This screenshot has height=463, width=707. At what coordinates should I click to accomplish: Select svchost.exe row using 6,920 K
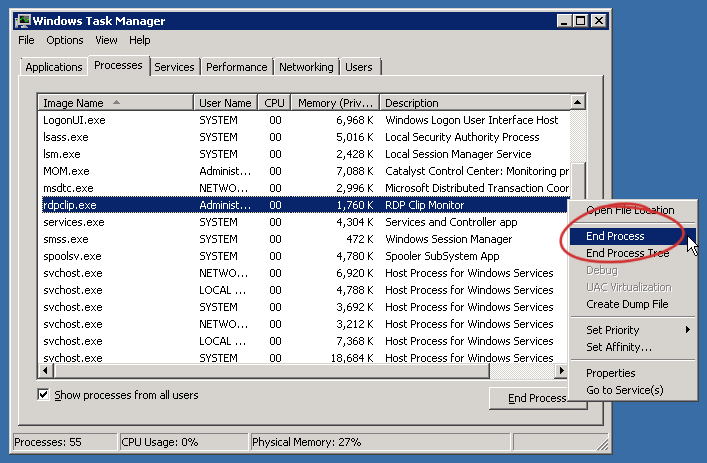[x=304, y=273]
